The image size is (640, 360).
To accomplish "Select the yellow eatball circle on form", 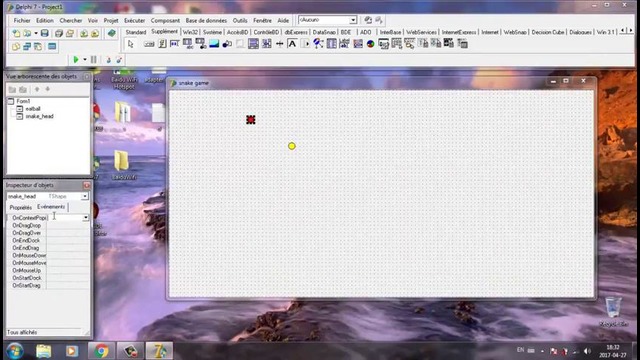I will [x=291, y=146].
